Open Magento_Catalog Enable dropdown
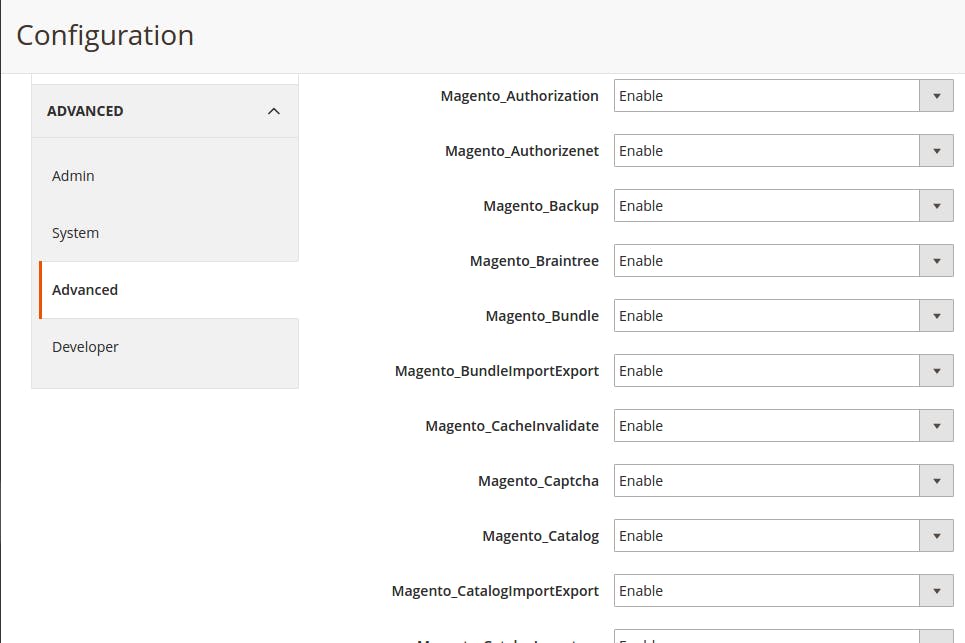This screenshot has width=965, height=643. point(783,536)
